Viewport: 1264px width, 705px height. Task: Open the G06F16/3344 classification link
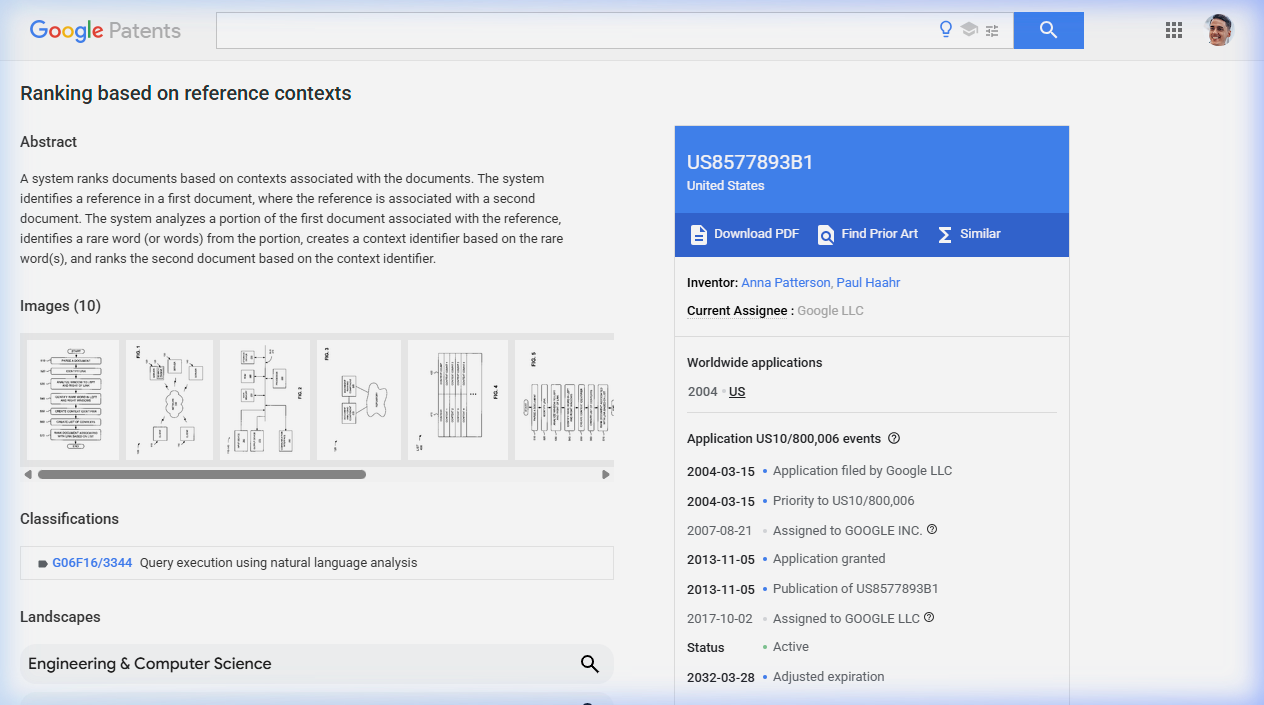[x=92, y=563]
